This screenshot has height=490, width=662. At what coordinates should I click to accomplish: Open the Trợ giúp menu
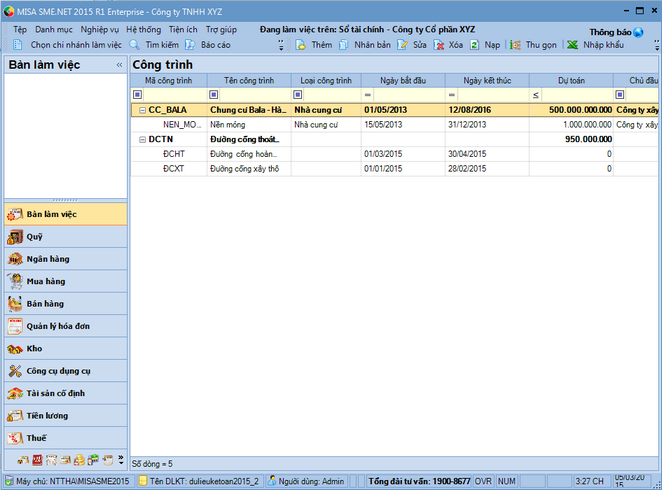[221, 30]
